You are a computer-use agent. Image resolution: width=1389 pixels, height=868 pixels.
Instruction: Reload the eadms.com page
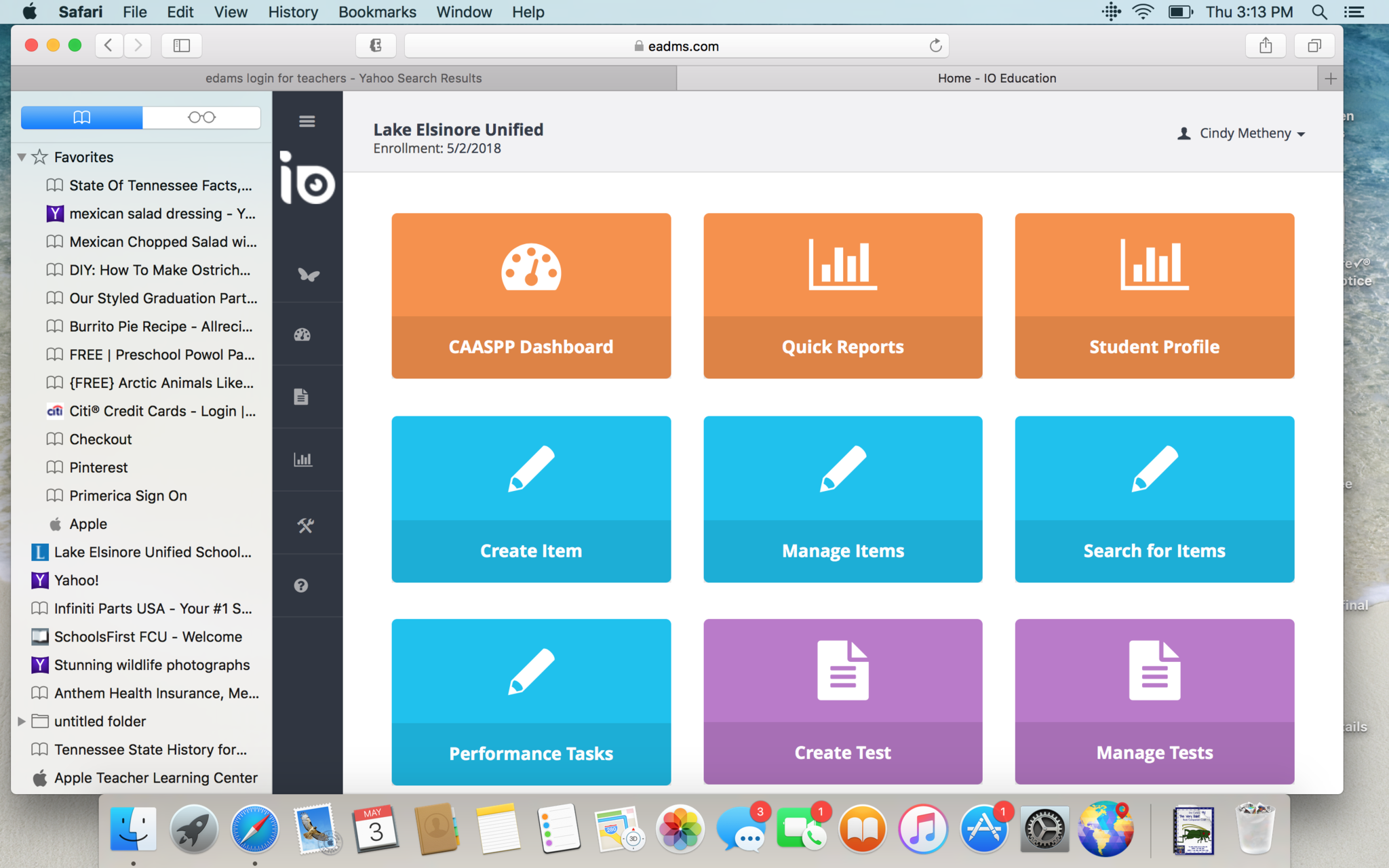935,45
